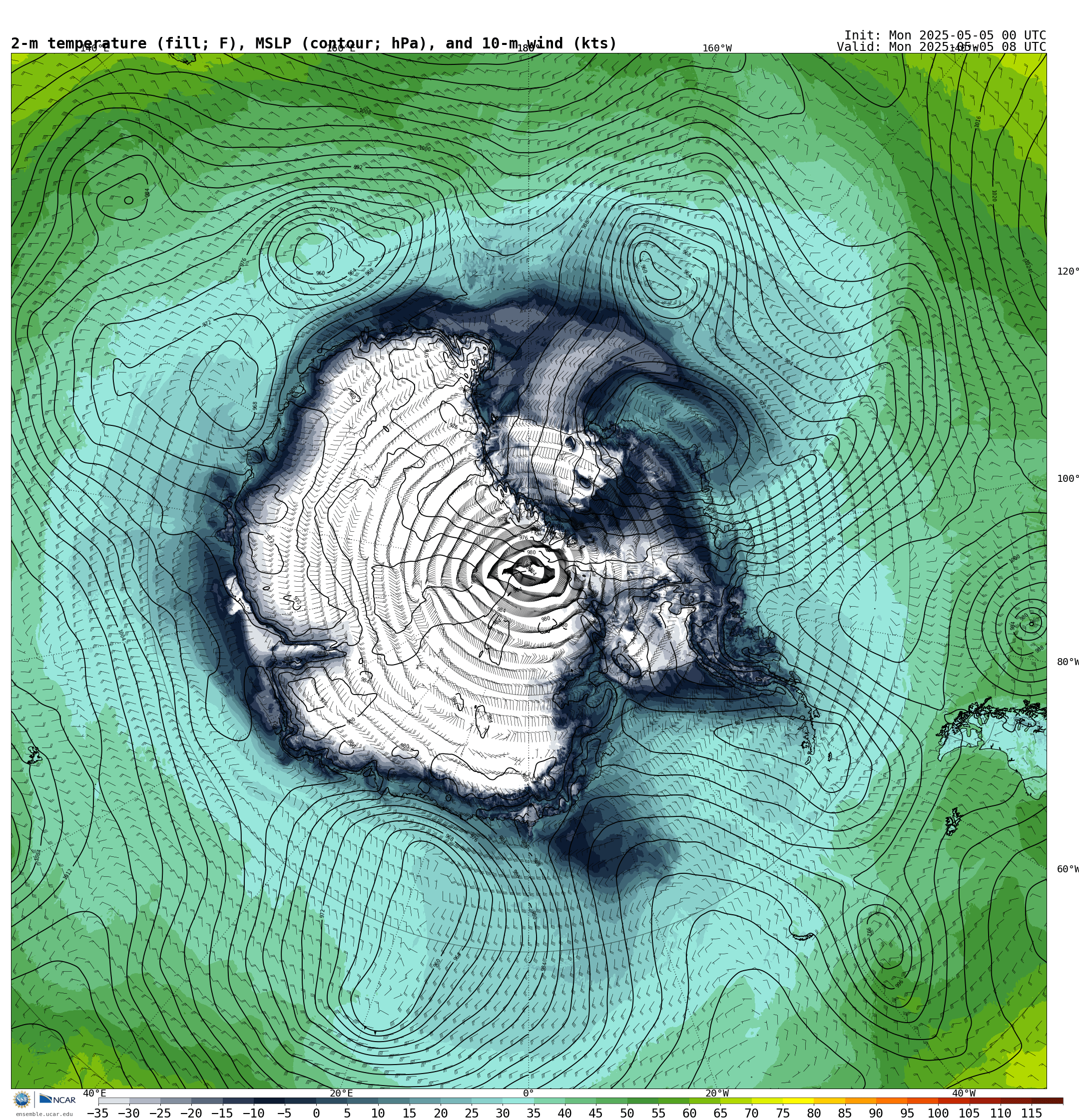
Task: Click the 15 tick label on color bar
Action: click(x=410, y=1114)
